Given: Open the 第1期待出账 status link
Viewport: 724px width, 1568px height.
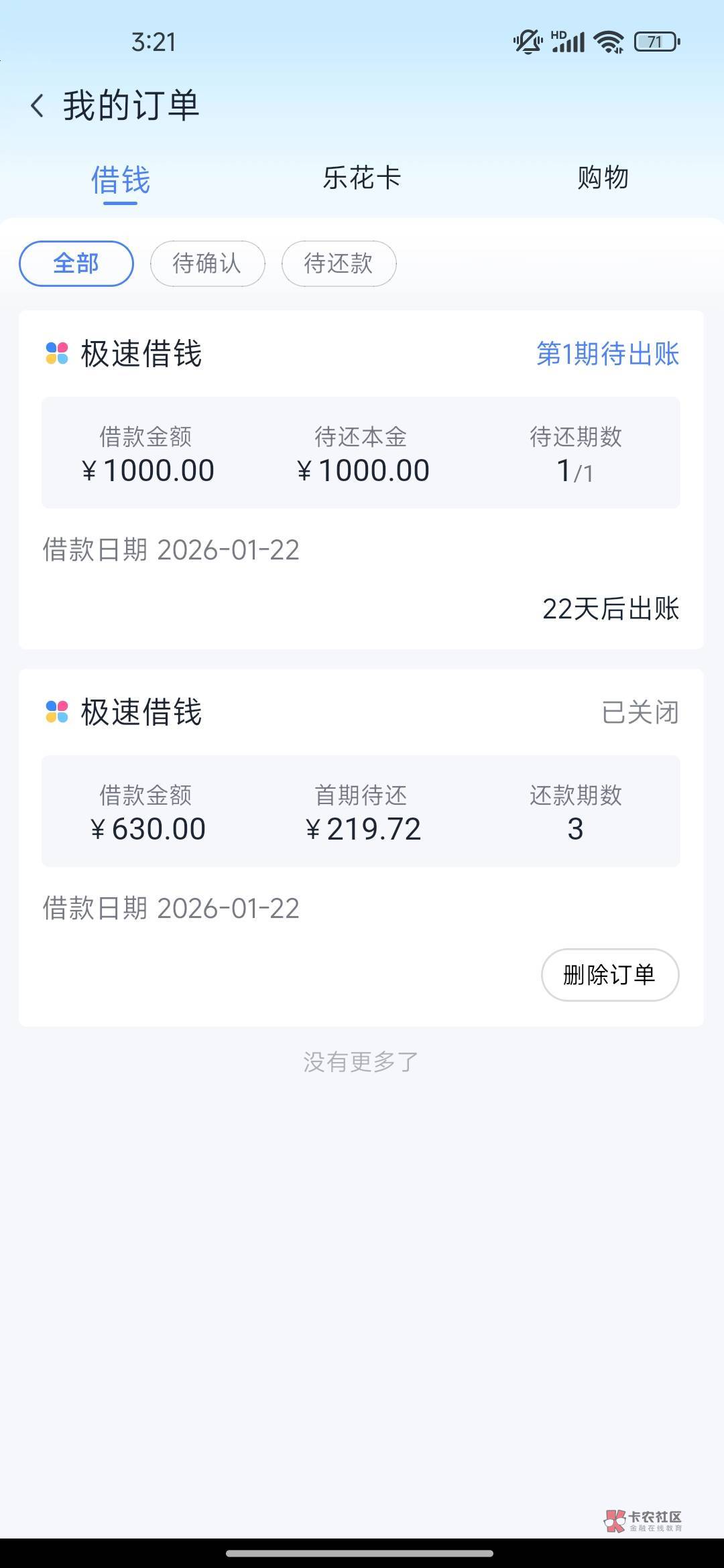Looking at the screenshot, I should (x=607, y=354).
